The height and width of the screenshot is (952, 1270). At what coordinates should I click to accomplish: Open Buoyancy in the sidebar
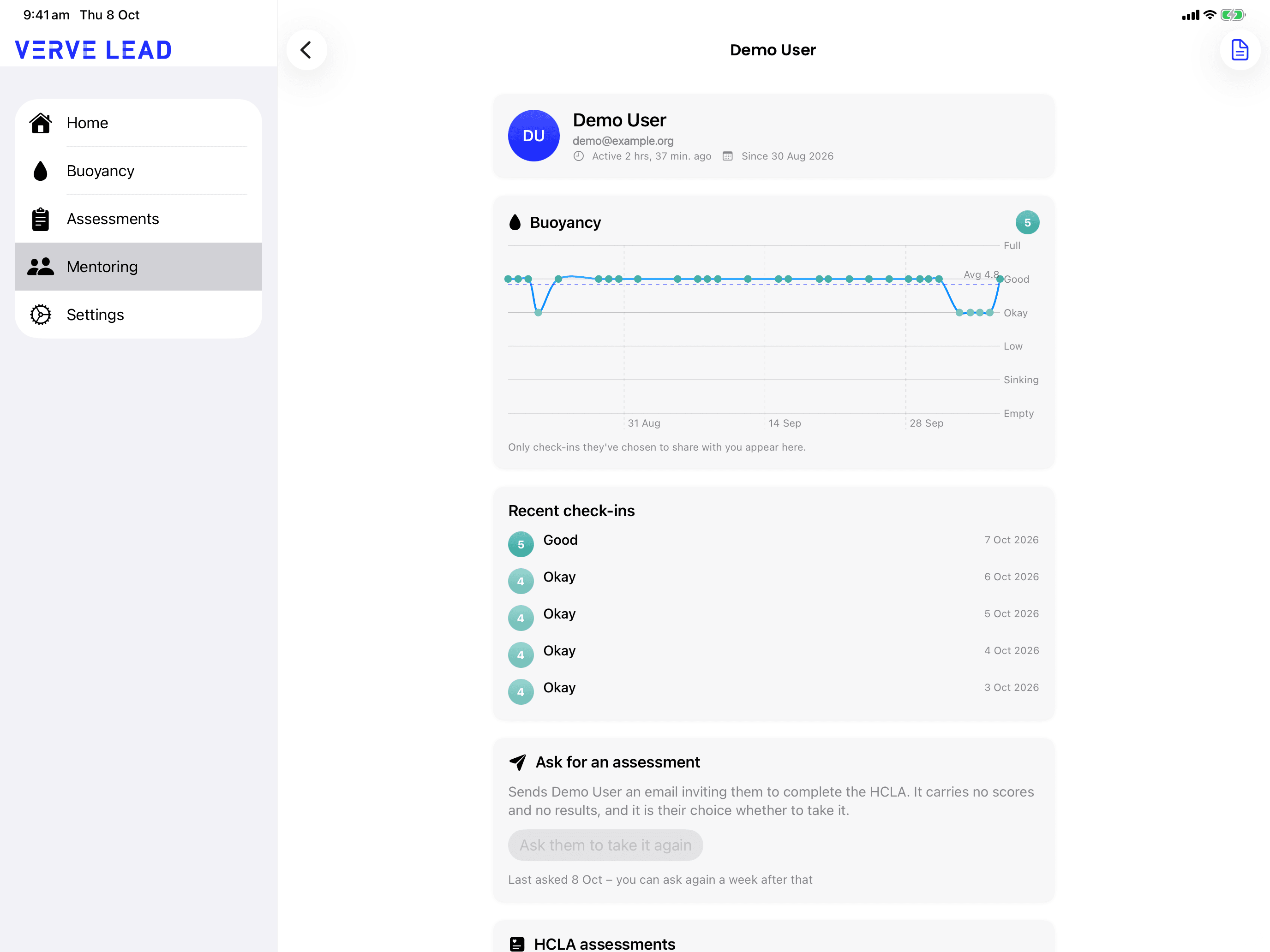(x=138, y=171)
